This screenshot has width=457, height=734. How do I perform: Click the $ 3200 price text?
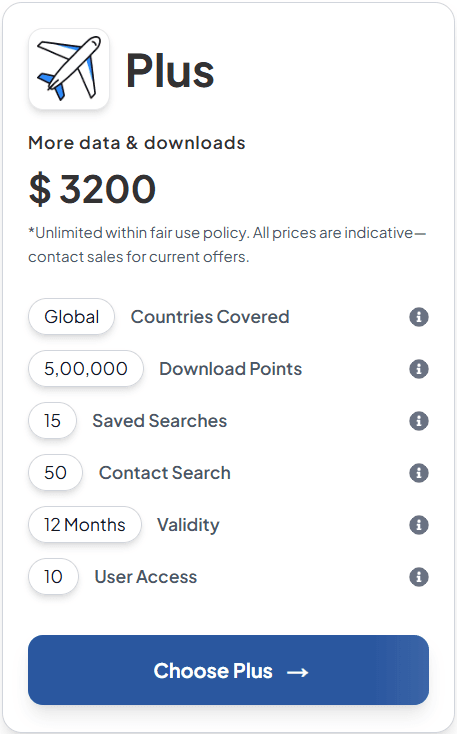(x=92, y=189)
